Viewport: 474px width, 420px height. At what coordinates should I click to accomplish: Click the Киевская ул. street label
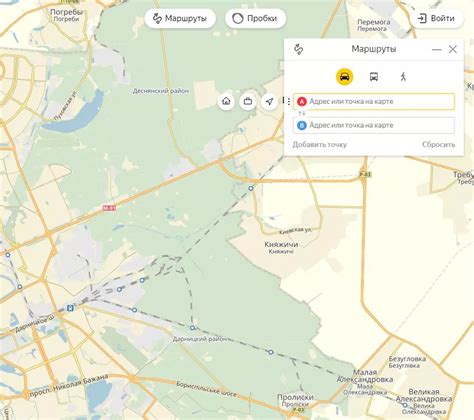(x=295, y=230)
